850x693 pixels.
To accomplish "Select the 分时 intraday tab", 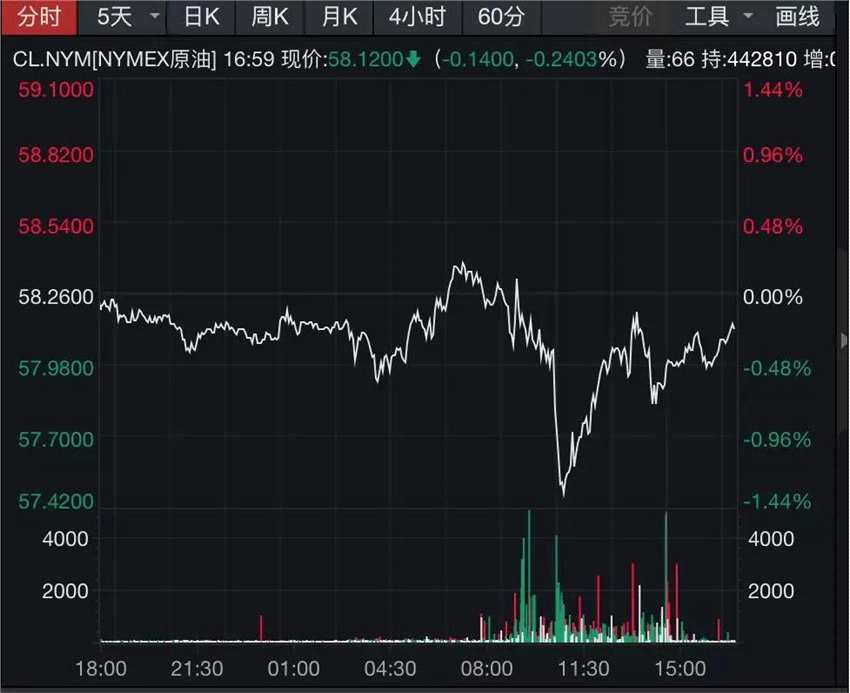I will [39, 17].
